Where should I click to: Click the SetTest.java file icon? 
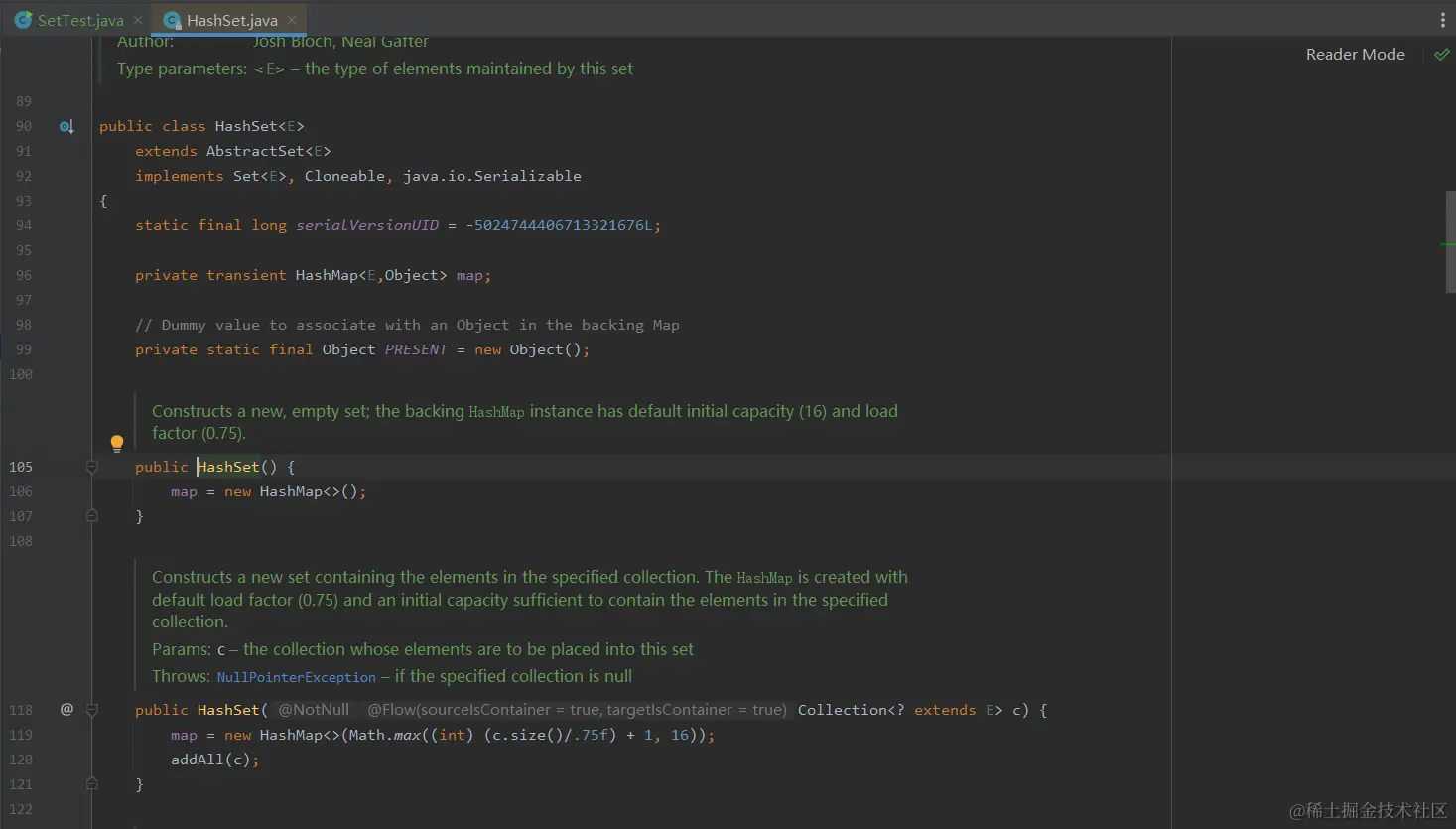23,20
